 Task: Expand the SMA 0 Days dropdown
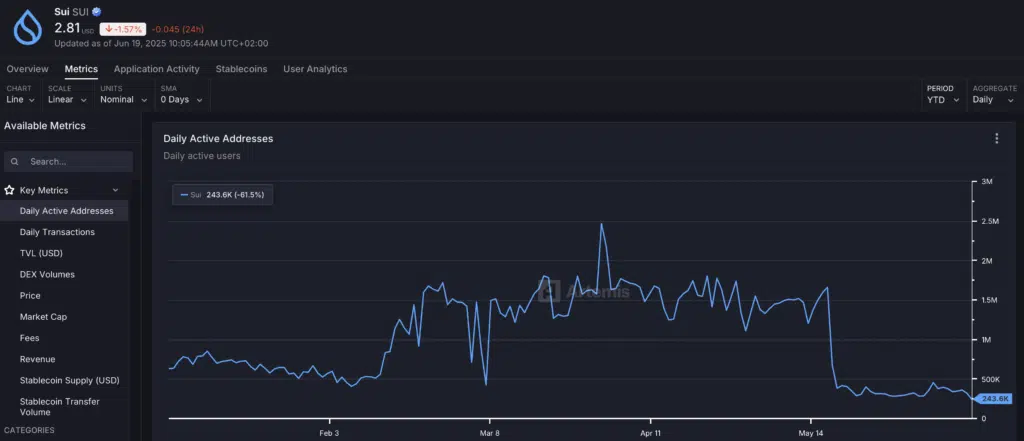182,100
